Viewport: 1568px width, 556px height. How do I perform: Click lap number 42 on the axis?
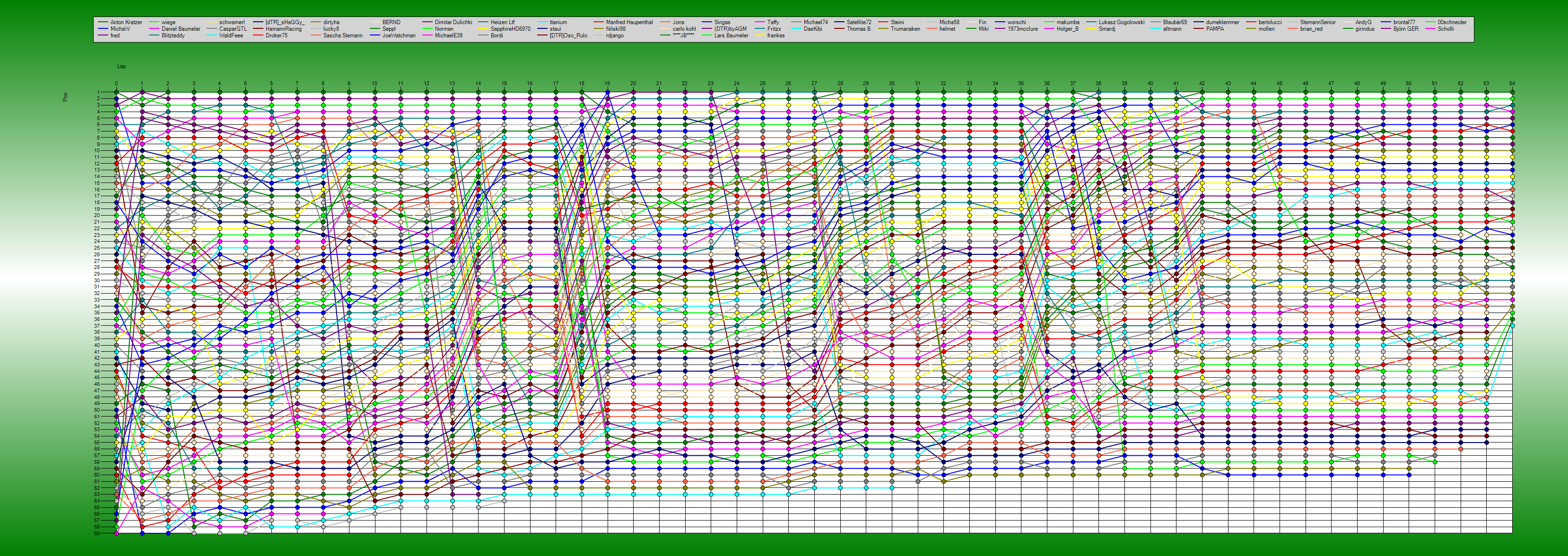coord(1202,83)
